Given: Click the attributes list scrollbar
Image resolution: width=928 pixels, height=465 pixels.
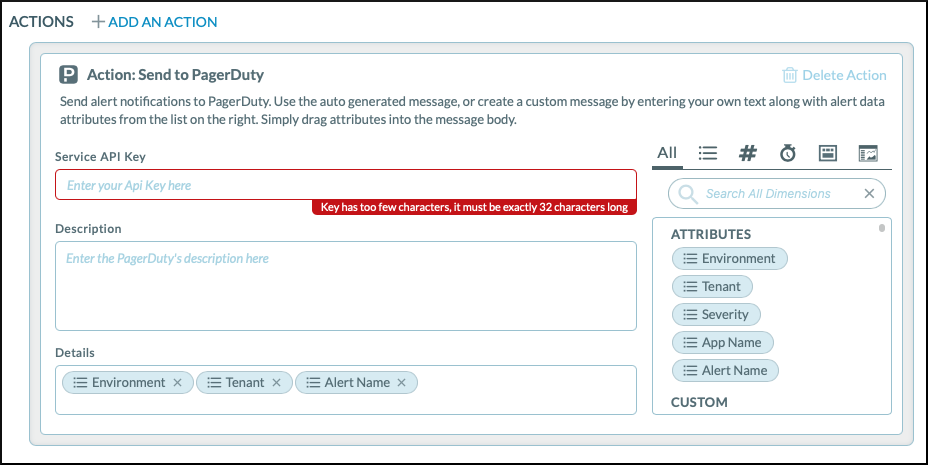Looking at the screenshot, I should tap(882, 229).
